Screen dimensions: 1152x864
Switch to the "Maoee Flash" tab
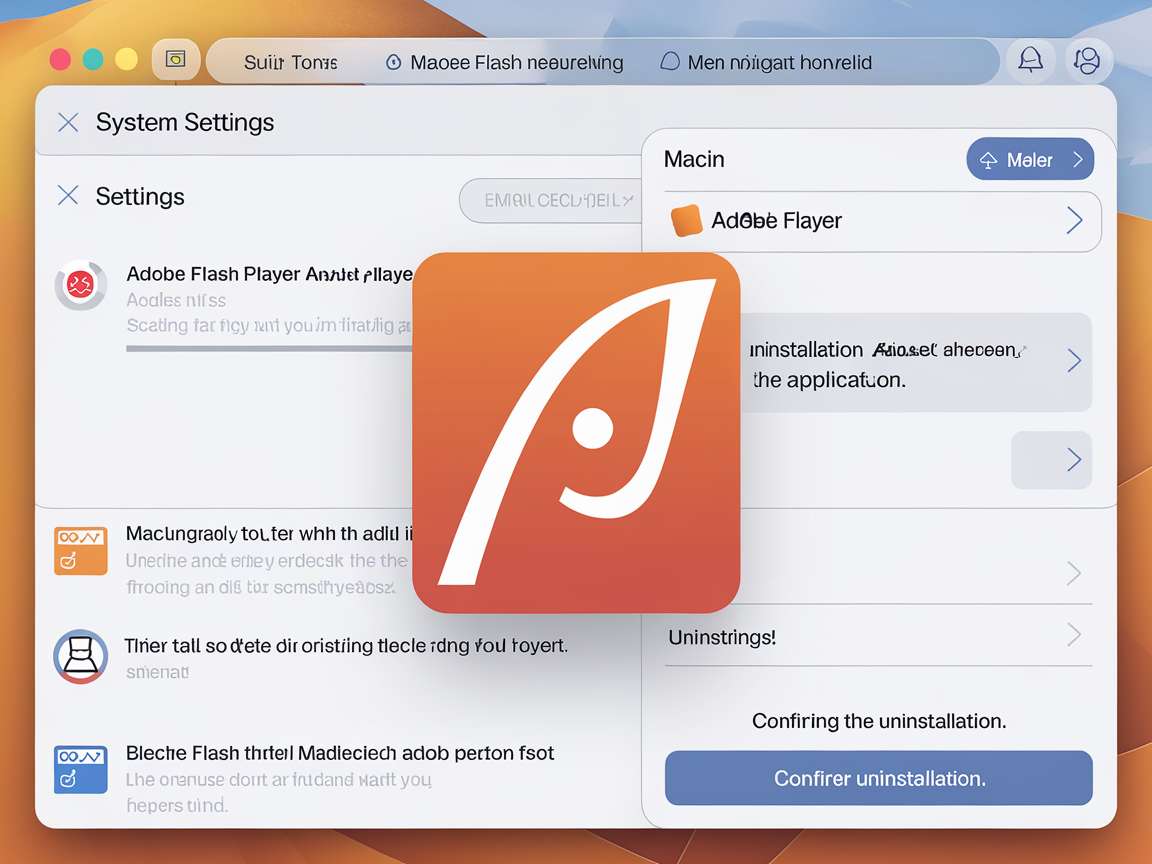505,62
